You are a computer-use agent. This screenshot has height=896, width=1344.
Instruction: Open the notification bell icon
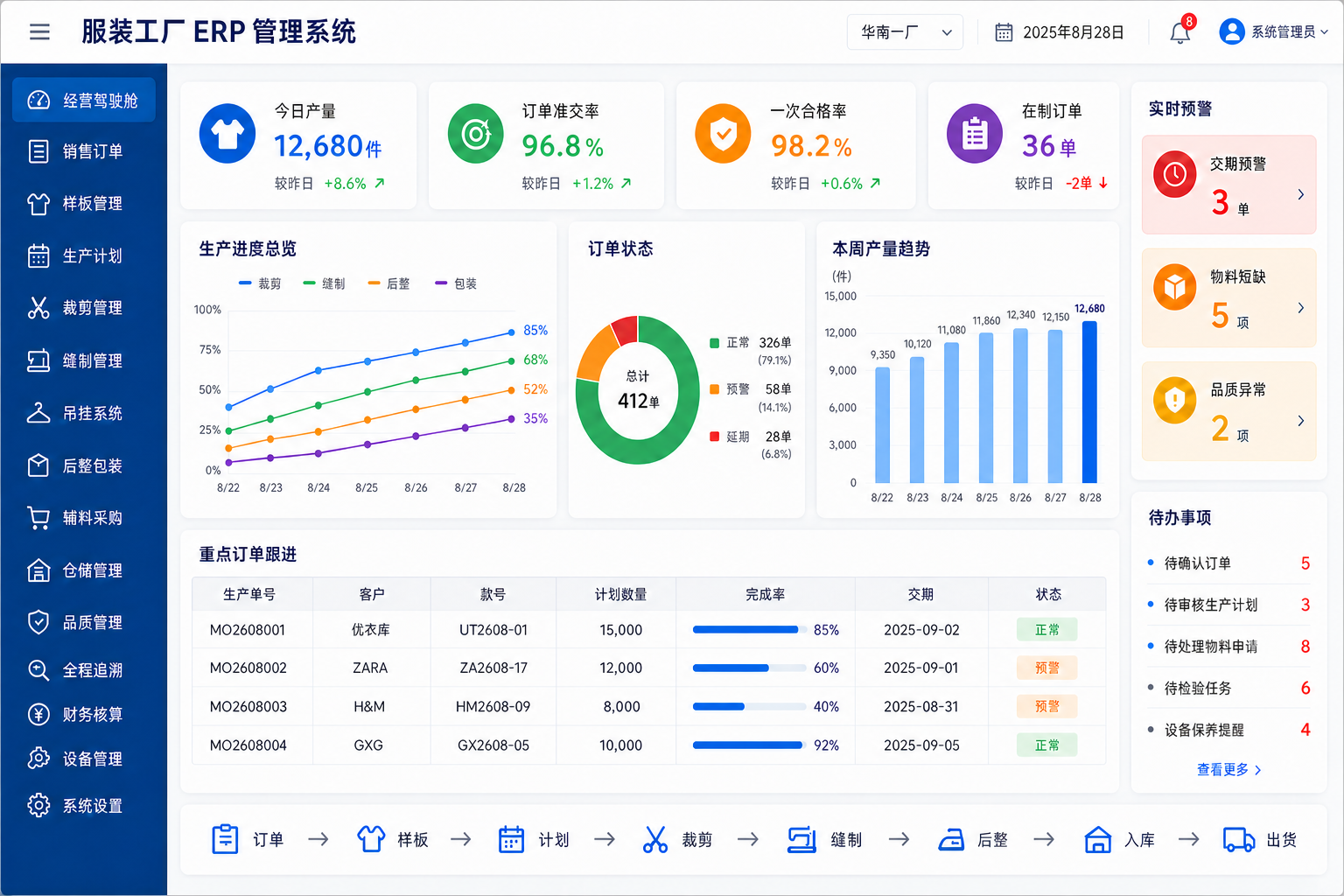(1179, 32)
